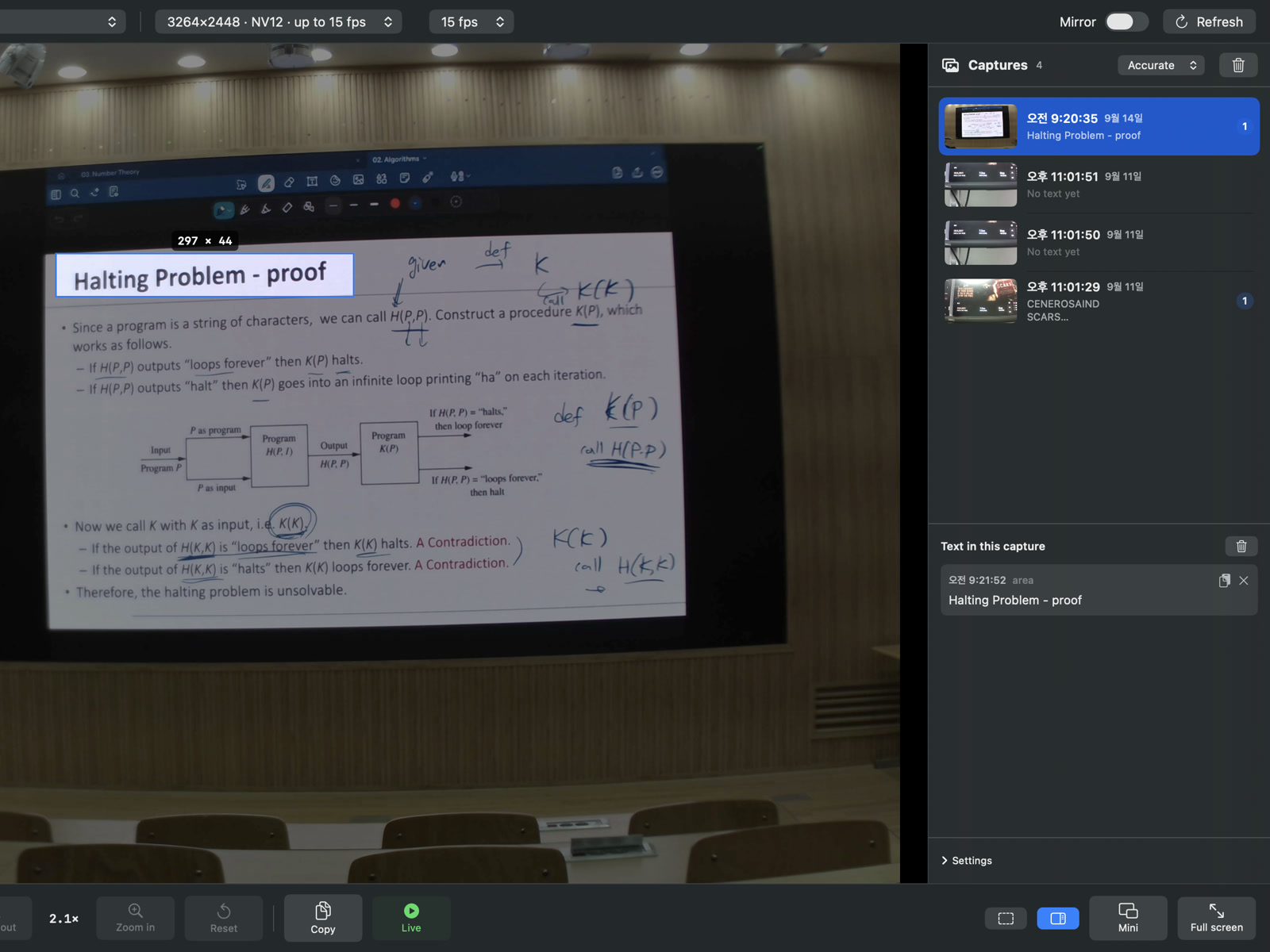
Task: Click the text count badge on 11:01:29 capture
Action: click(x=1245, y=301)
